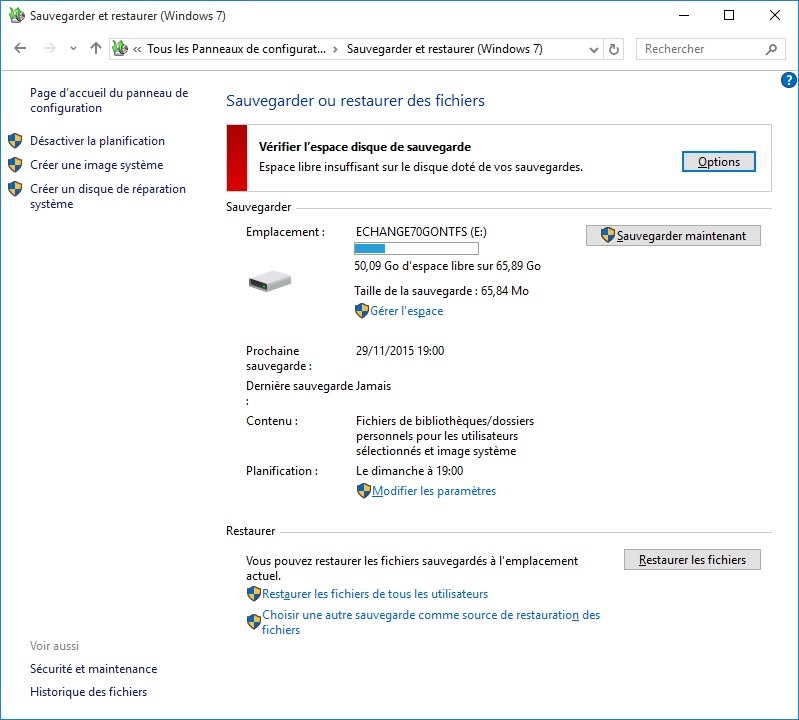Click Restaurer les fichiers button
Image resolution: width=799 pixels, height=720 pixels.
tap(692, 559)
